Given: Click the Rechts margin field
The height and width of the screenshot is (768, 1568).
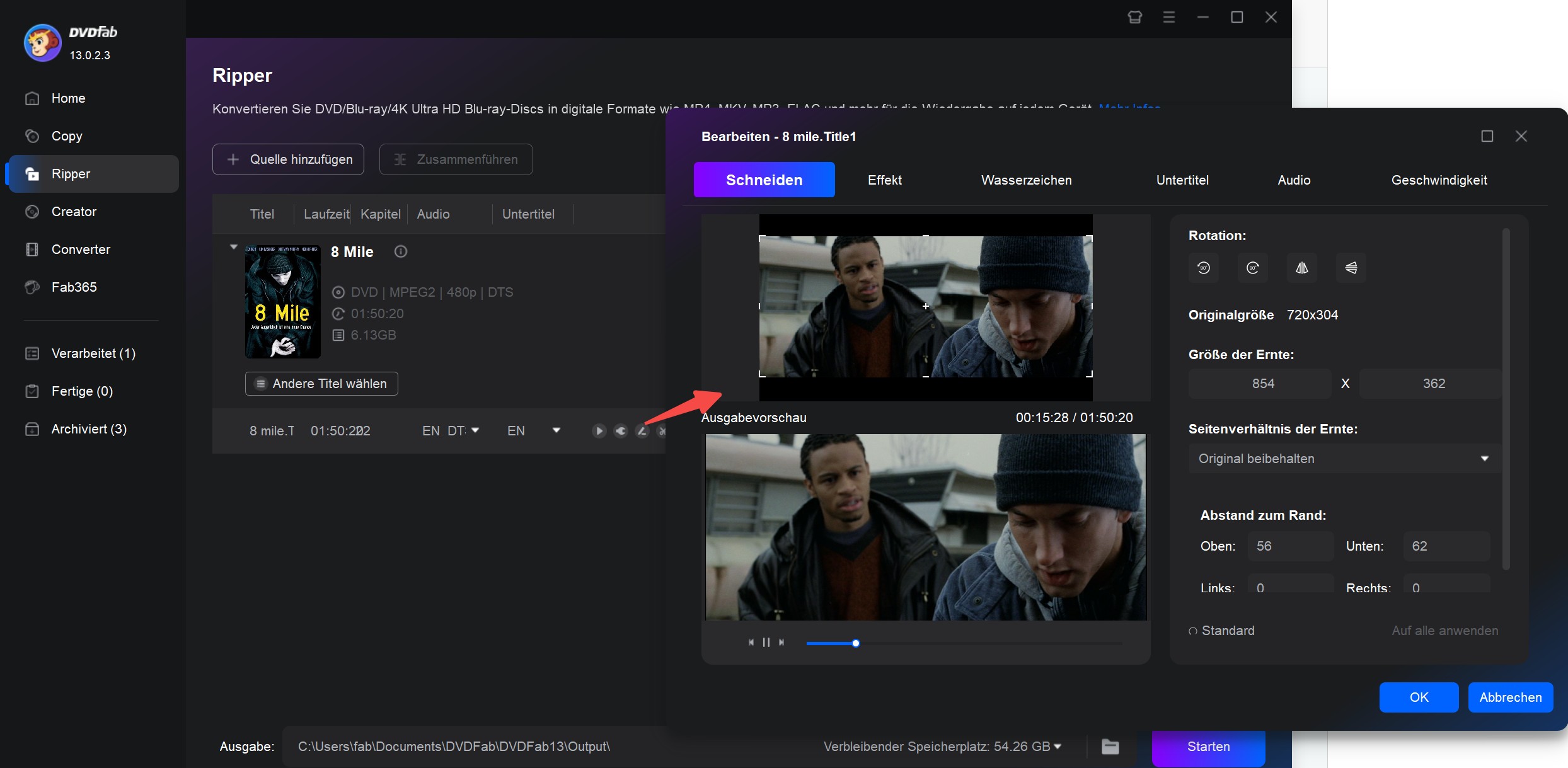Looking at the screenshot, I should click(1447, 584).
